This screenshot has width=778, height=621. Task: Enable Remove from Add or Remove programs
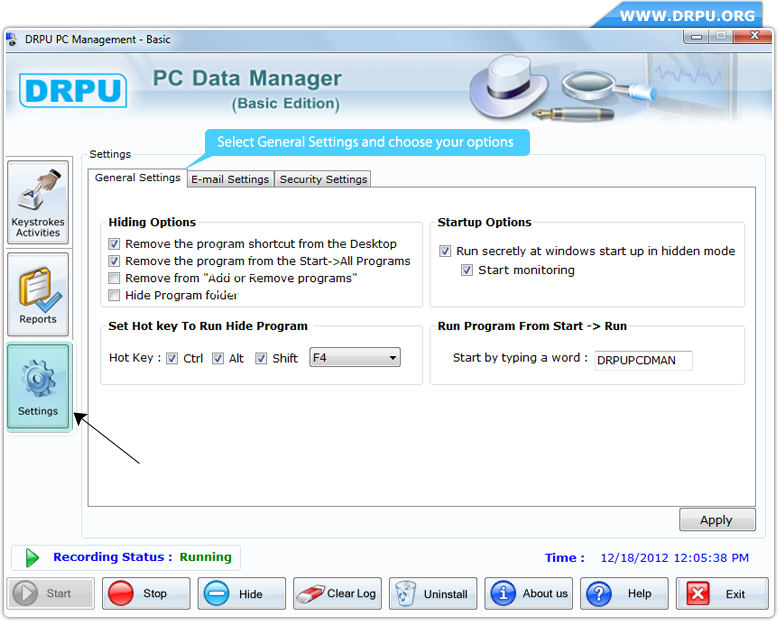pyautogui.click(x=114, y=278)
